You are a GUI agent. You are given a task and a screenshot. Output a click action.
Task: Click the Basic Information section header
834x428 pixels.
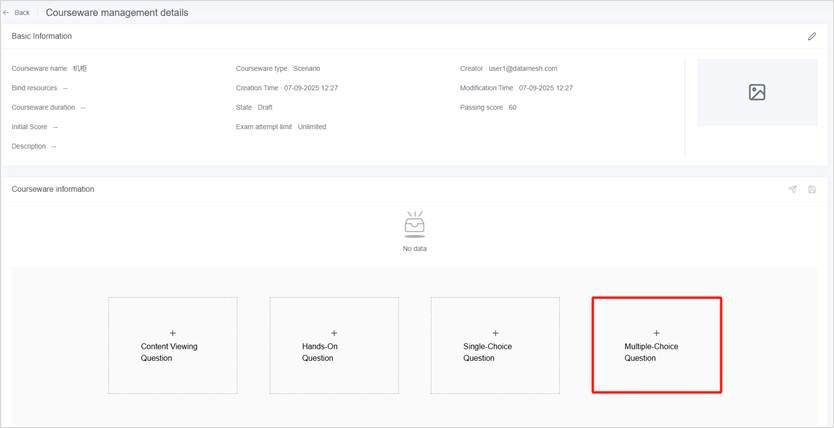[x=42, y=37]
